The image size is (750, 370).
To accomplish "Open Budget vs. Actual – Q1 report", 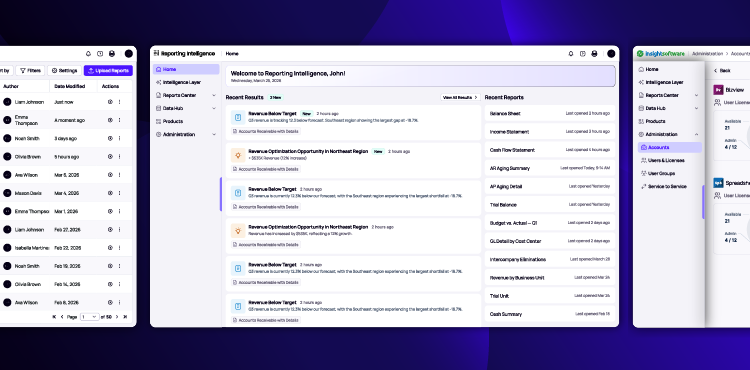I will coord(550,223).
